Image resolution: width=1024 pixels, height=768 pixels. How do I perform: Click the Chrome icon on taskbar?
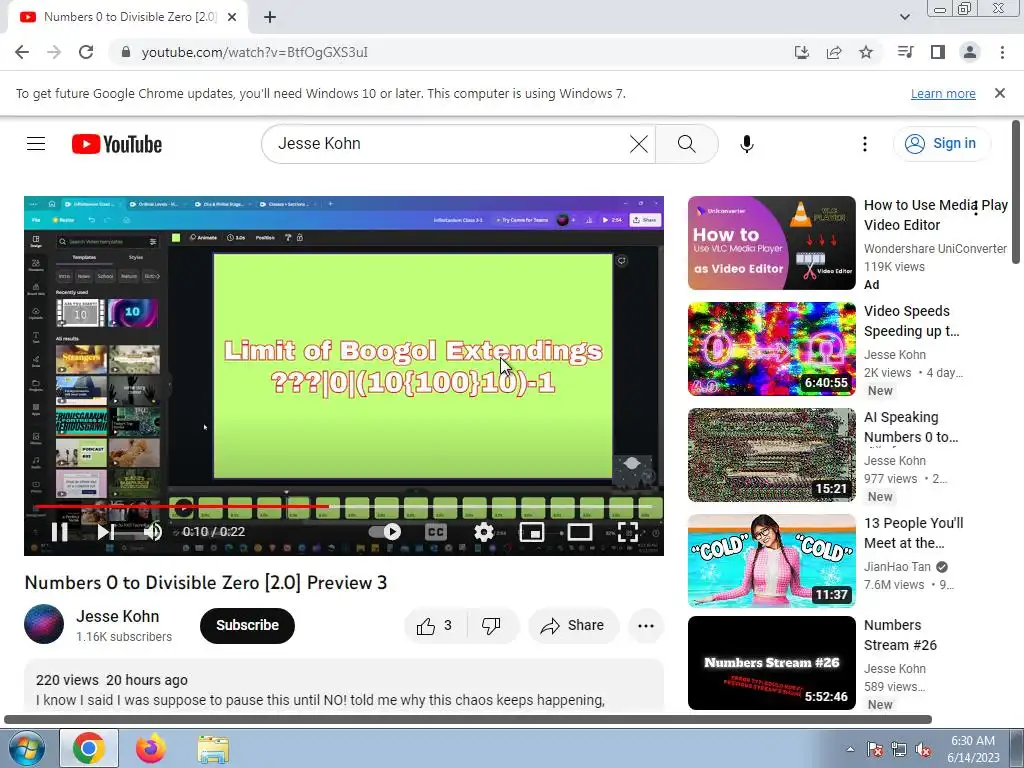click(x=89, y=748)
